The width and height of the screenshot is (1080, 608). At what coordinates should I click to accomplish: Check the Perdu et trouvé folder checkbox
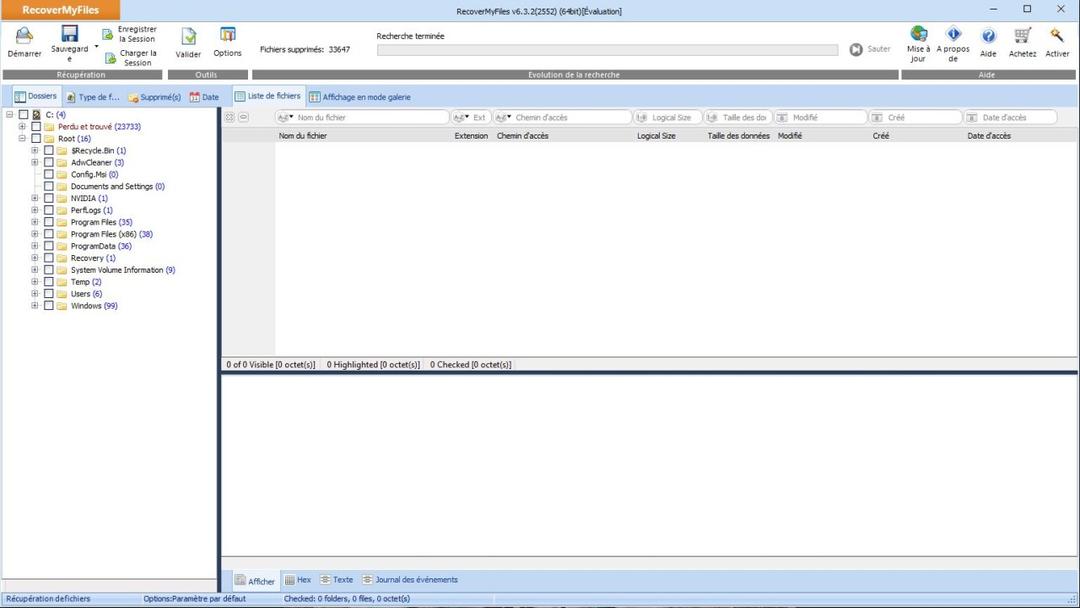pos(36,127)
